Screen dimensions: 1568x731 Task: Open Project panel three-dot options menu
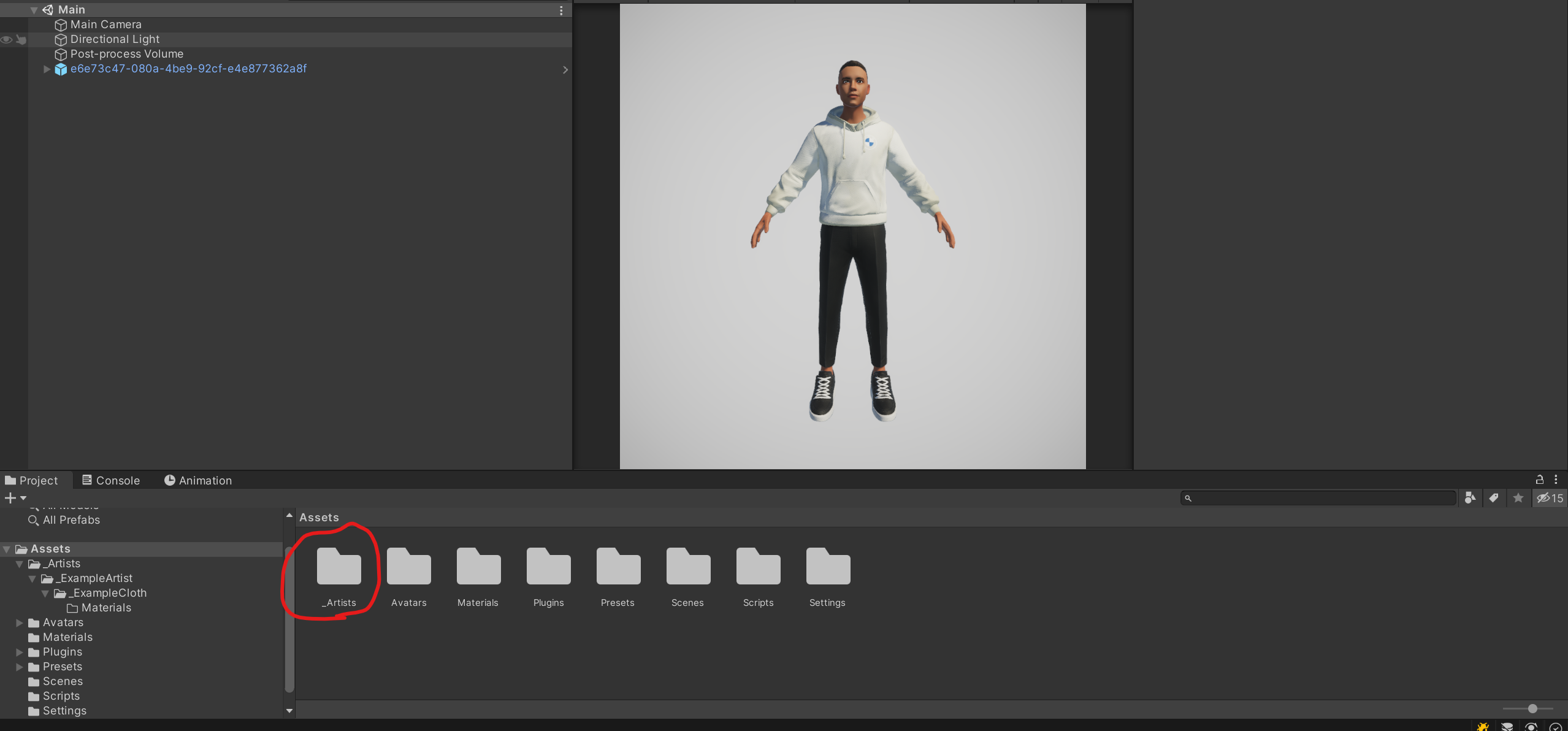[1556, 480]
